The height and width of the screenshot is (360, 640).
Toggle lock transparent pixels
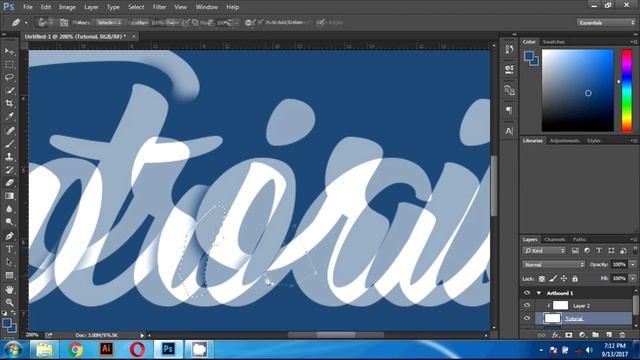click(542, 279)
